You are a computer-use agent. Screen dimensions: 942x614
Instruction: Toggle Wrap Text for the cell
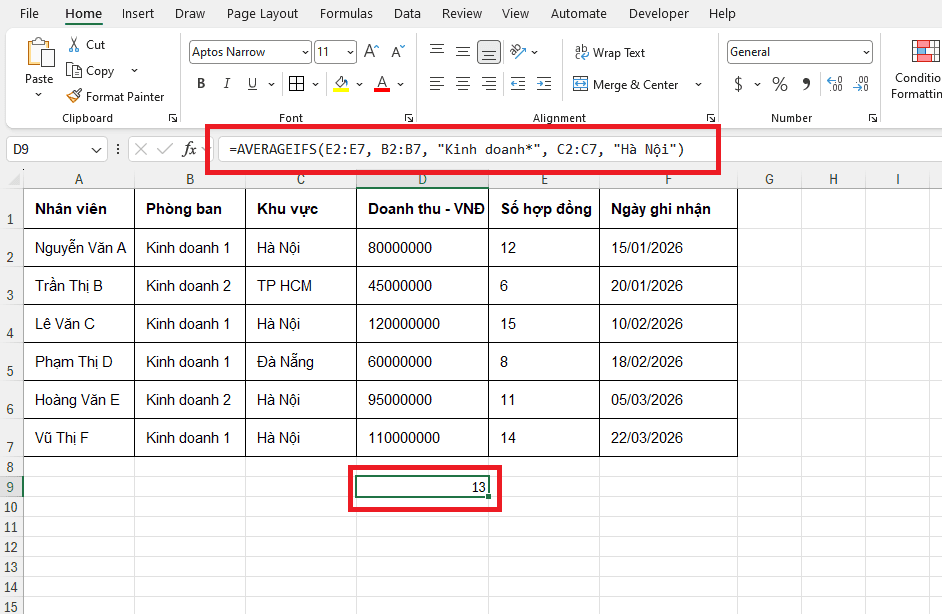coord(609,52)
